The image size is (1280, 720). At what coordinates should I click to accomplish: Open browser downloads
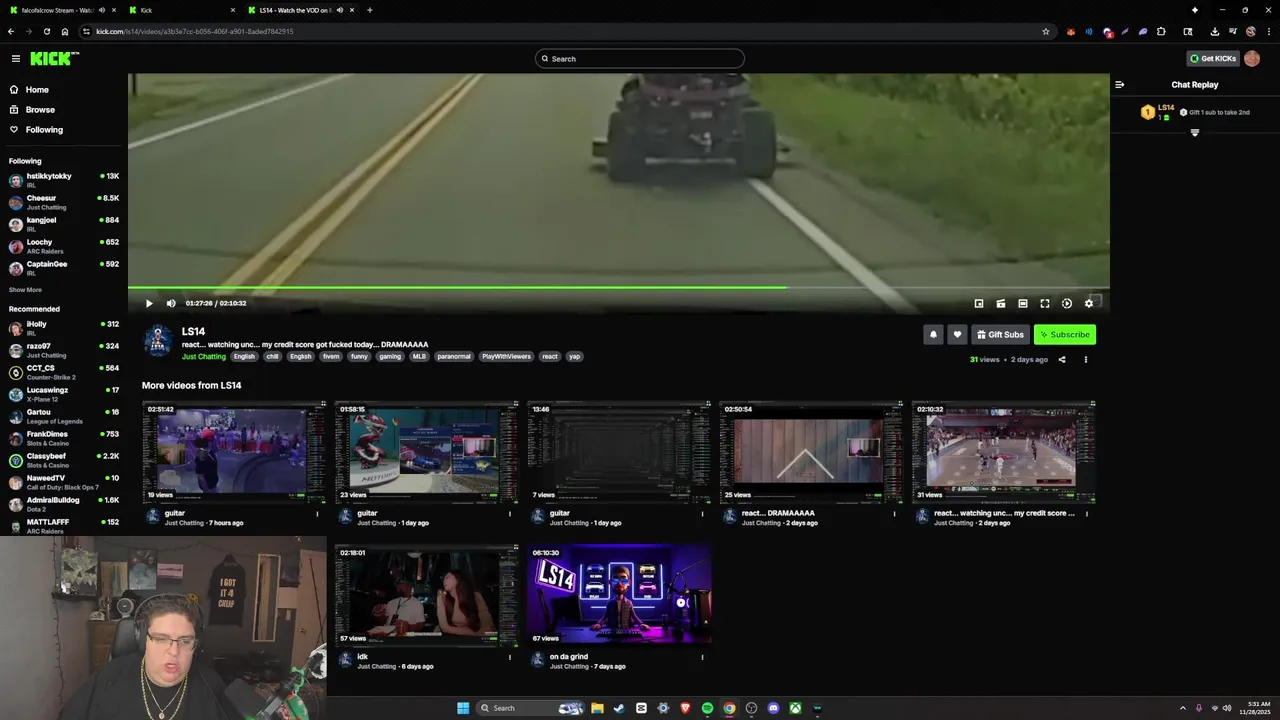tap(1214, 31)
